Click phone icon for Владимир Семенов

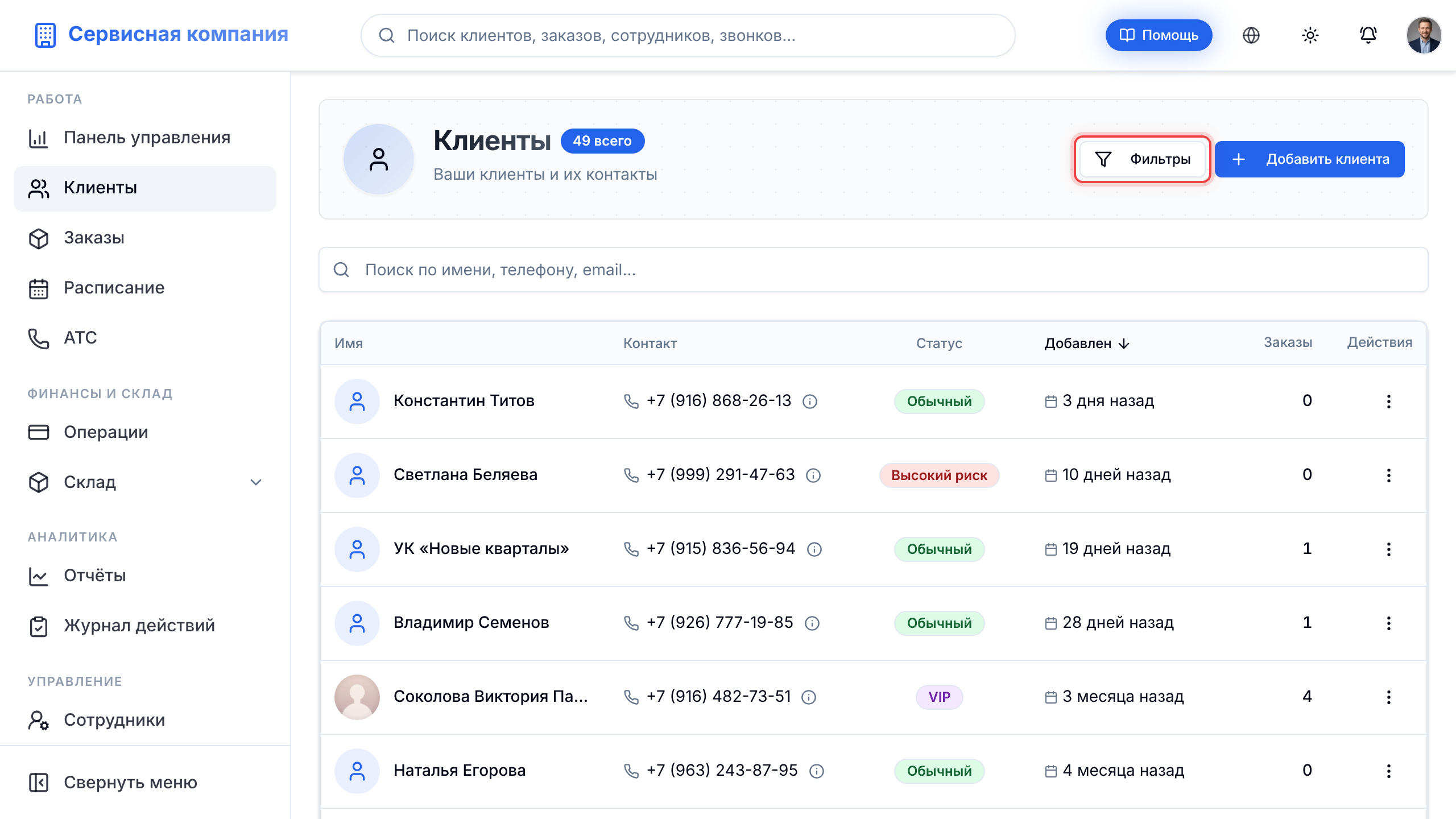tap(631, 623)
